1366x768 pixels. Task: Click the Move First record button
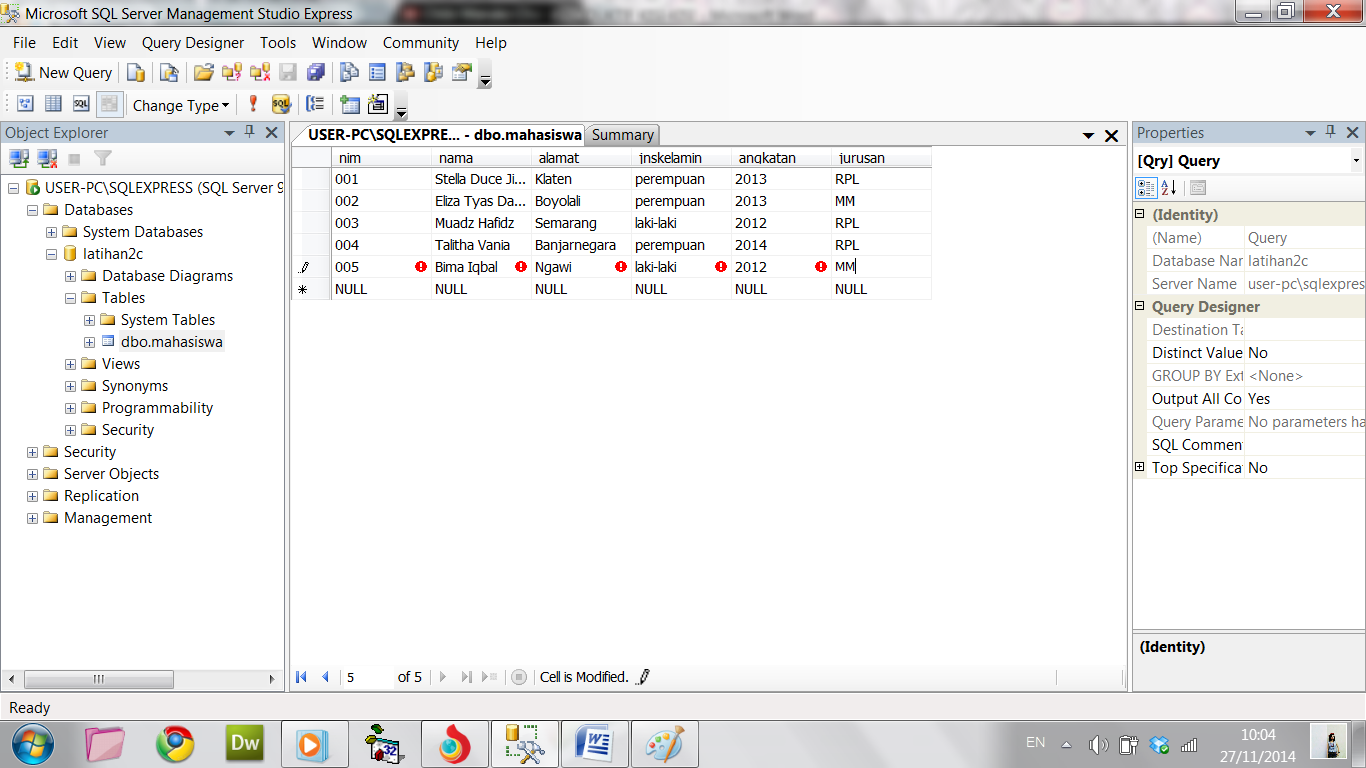pos(301,677)
